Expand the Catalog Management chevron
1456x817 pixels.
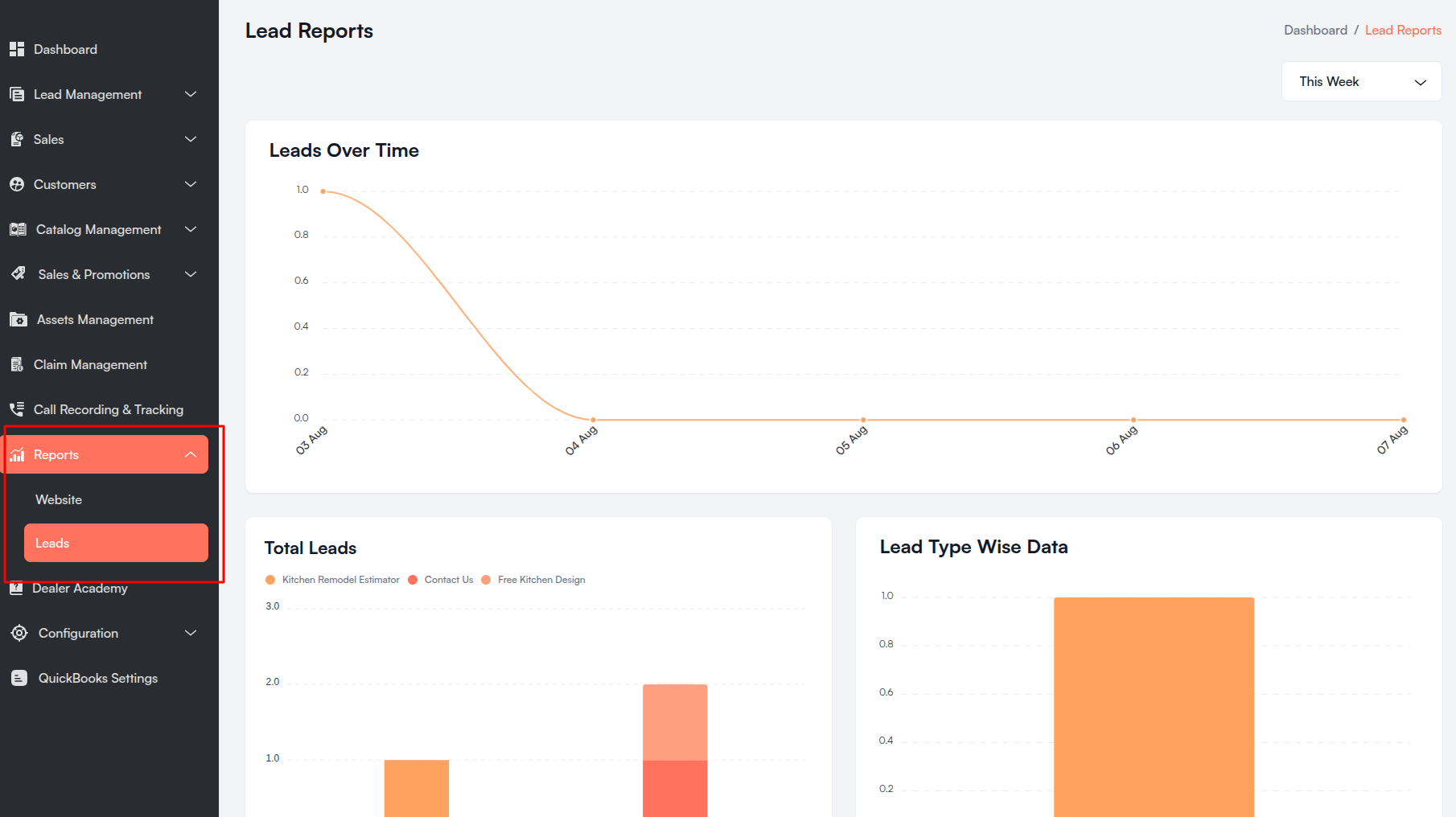point(191,229)
